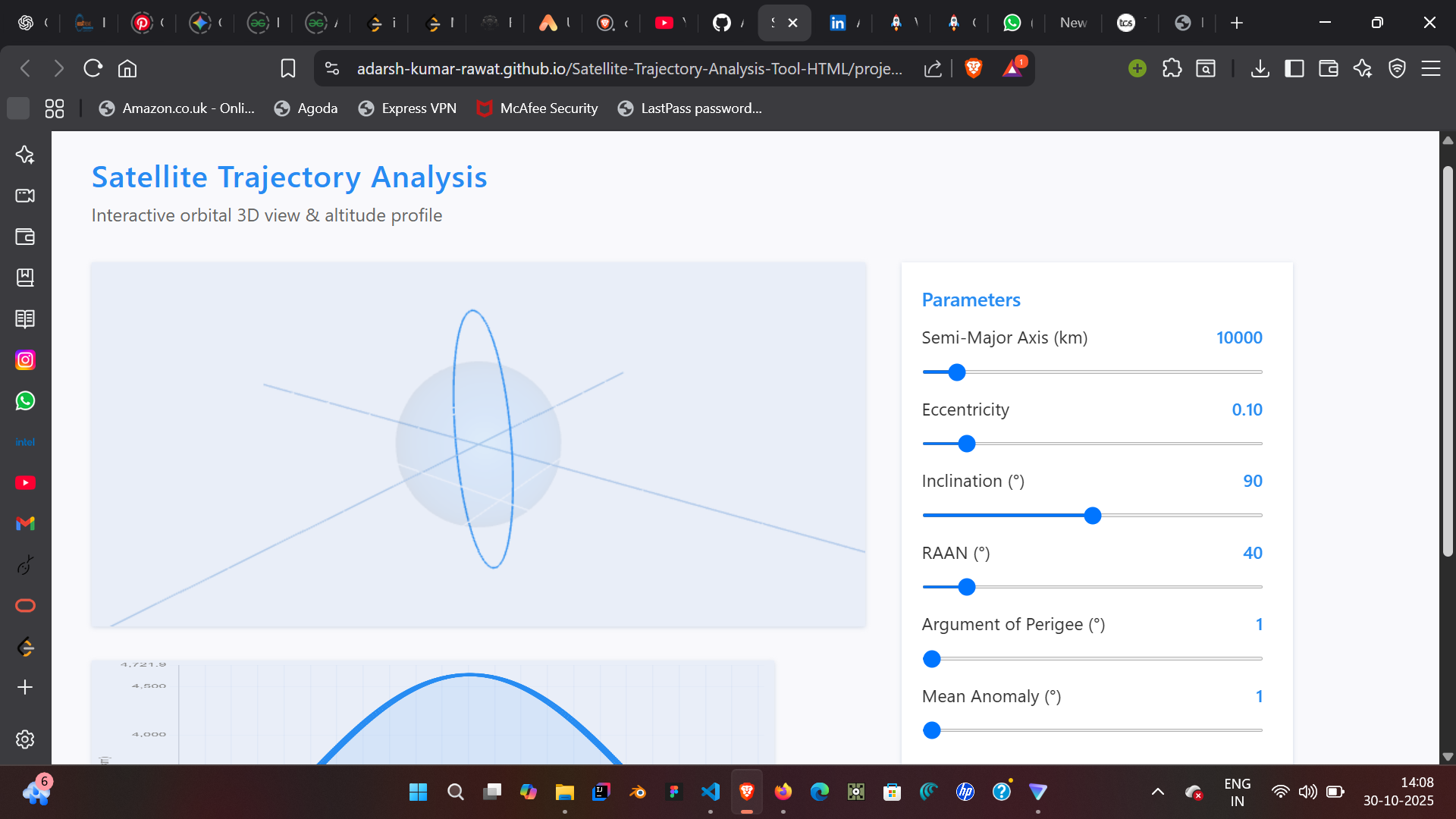Toggle the browser sidebar panel
1456x819 pixels.
coord(1294,68)
